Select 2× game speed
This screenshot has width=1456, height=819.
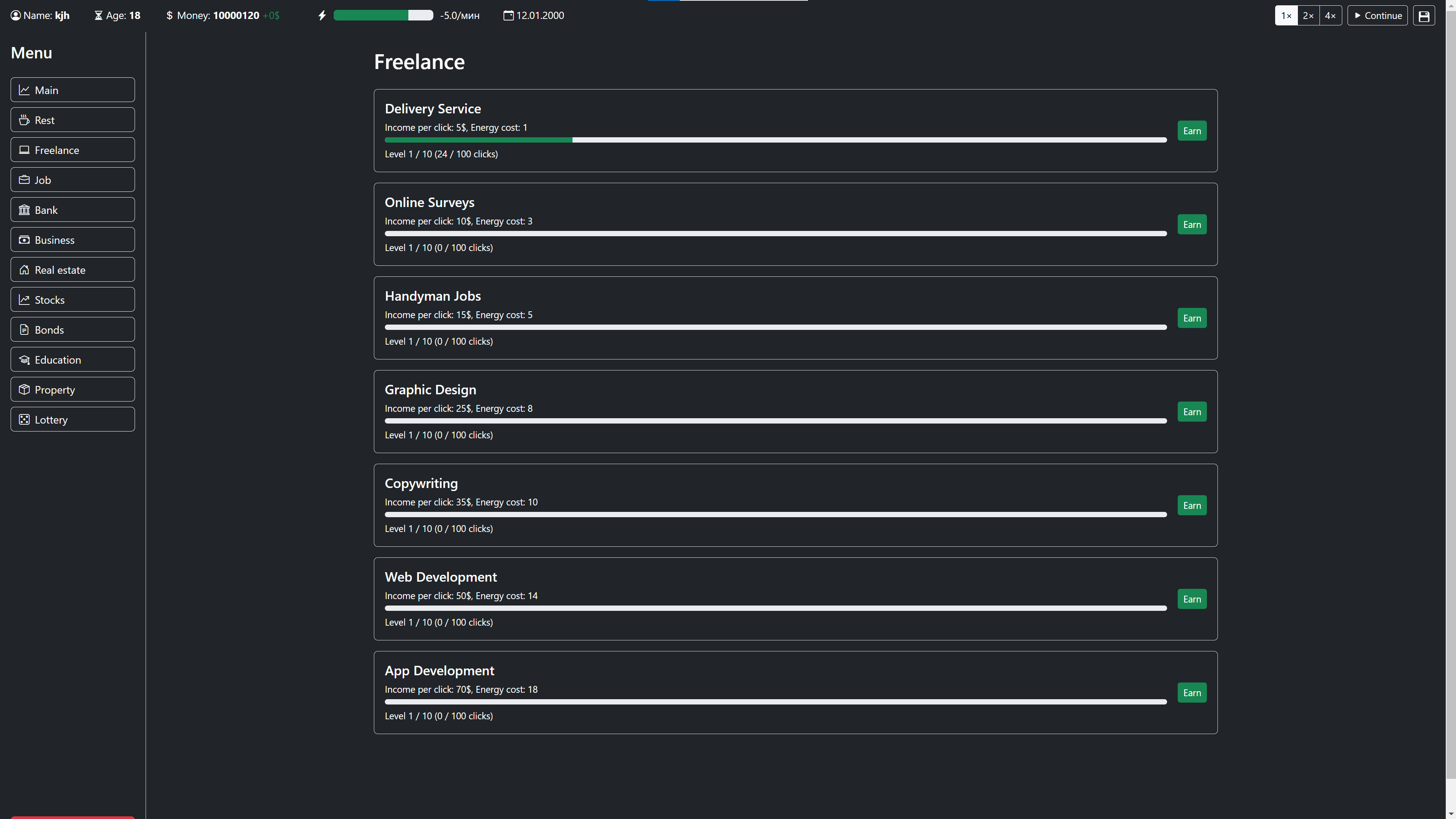(x=1308, y=15)
